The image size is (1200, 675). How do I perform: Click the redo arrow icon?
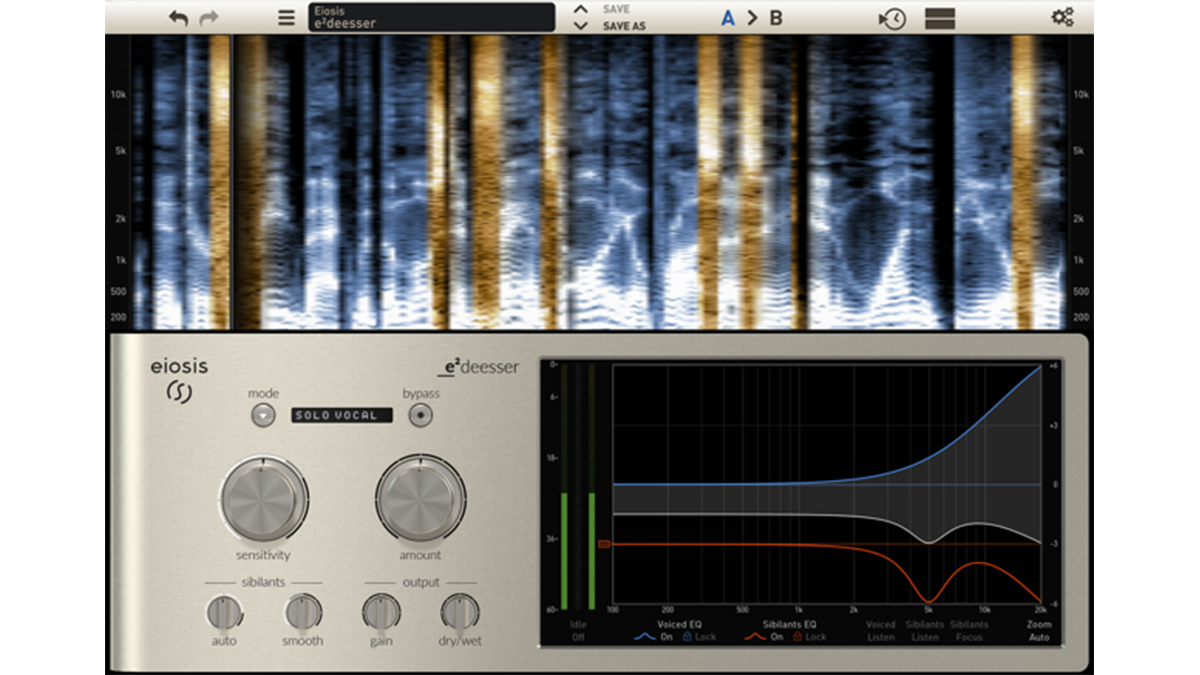click(209, 17)
